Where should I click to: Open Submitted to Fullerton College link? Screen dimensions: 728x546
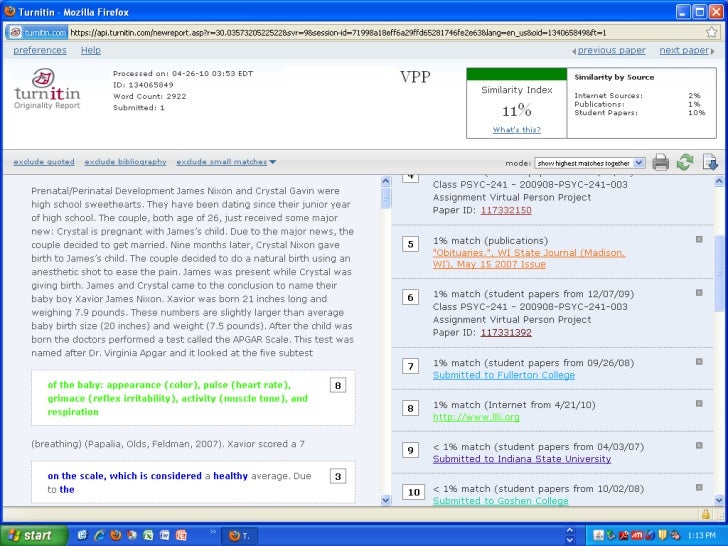[x=504, y=375]
